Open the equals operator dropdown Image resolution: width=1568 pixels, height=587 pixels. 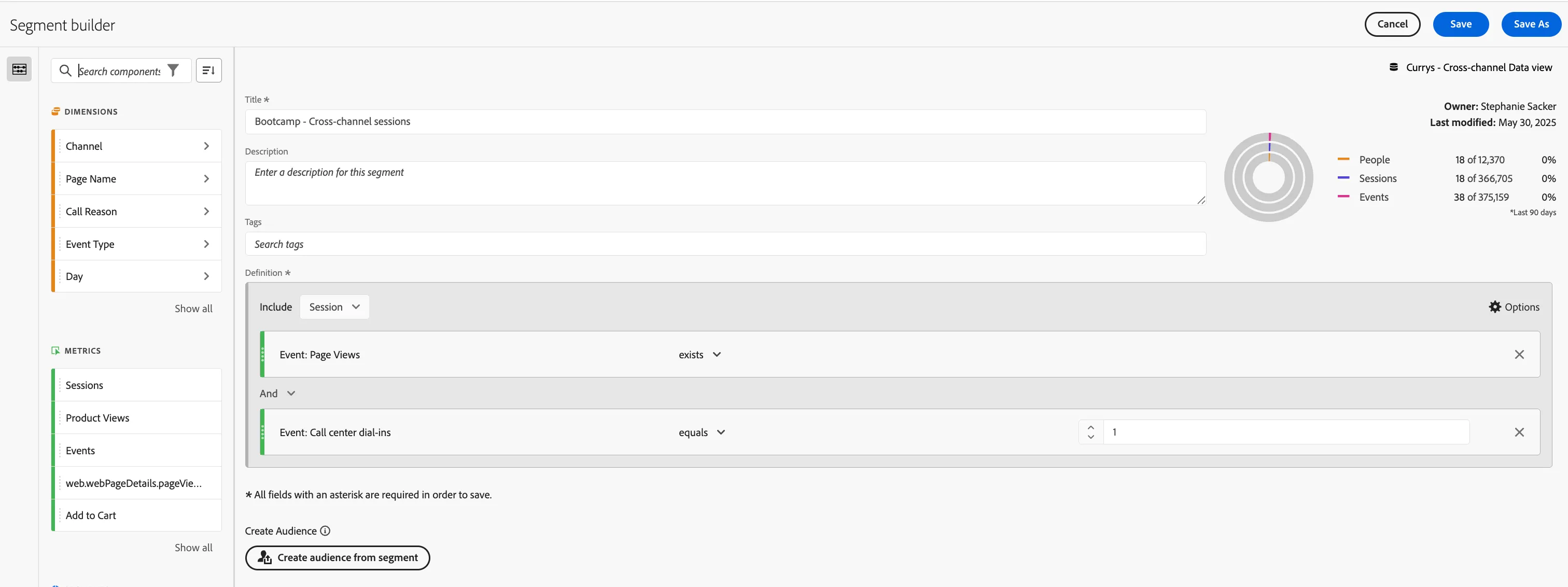tap(702, 432)
